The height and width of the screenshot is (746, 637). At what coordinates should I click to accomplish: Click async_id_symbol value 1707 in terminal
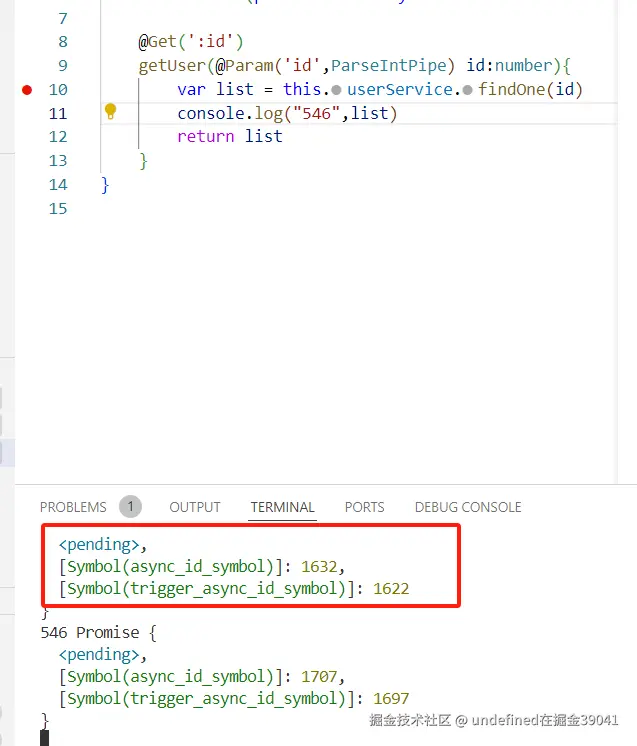tap(319, 677)
